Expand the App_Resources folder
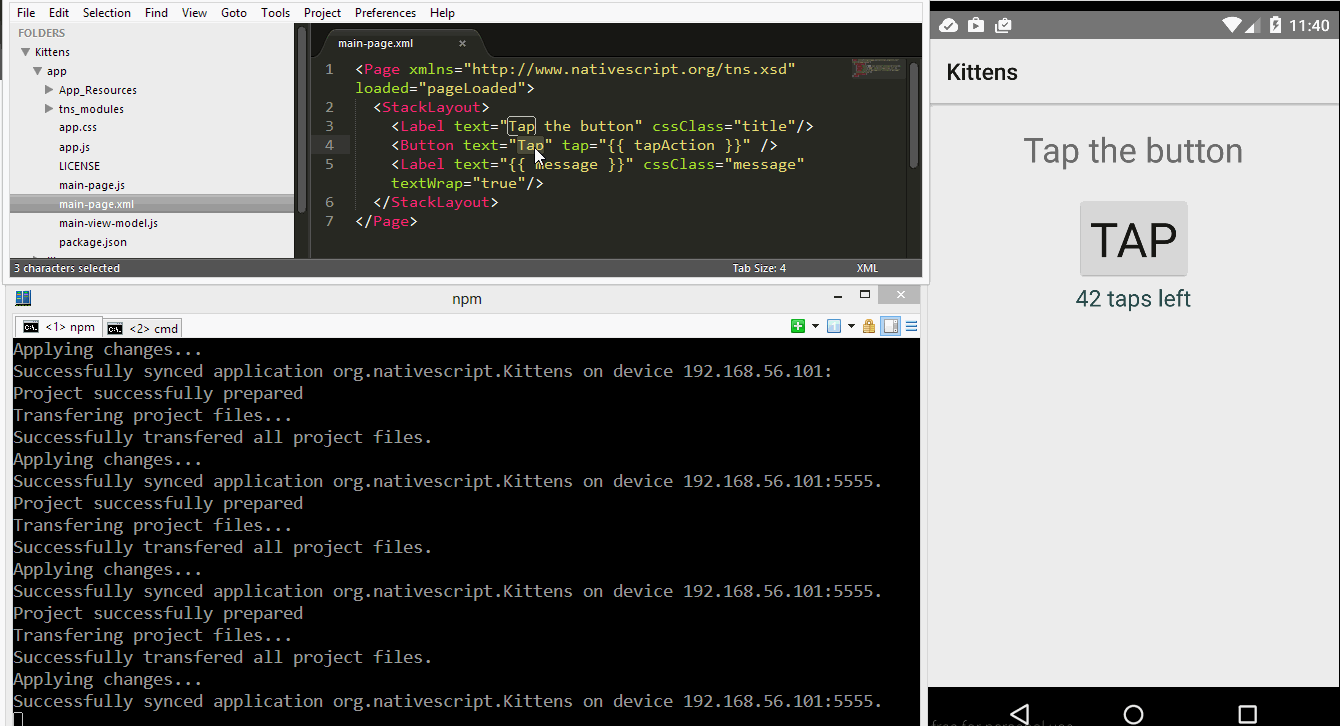This screenshot has height=726, width=1340. tap(49, 90)
